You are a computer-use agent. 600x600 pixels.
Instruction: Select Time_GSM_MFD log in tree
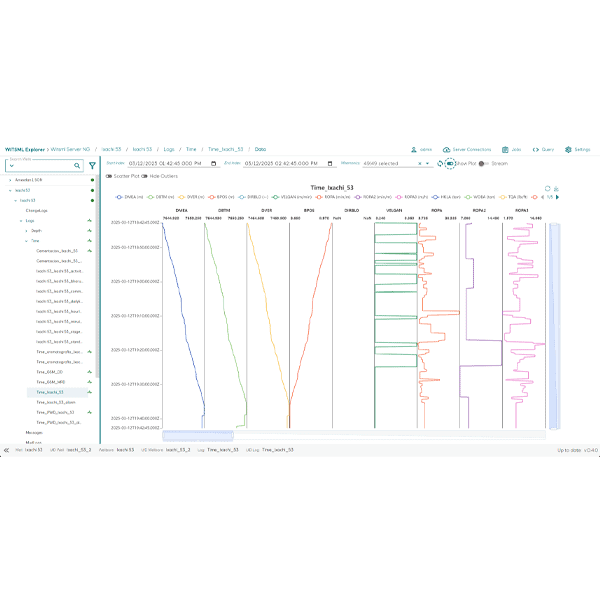[50, 382]
